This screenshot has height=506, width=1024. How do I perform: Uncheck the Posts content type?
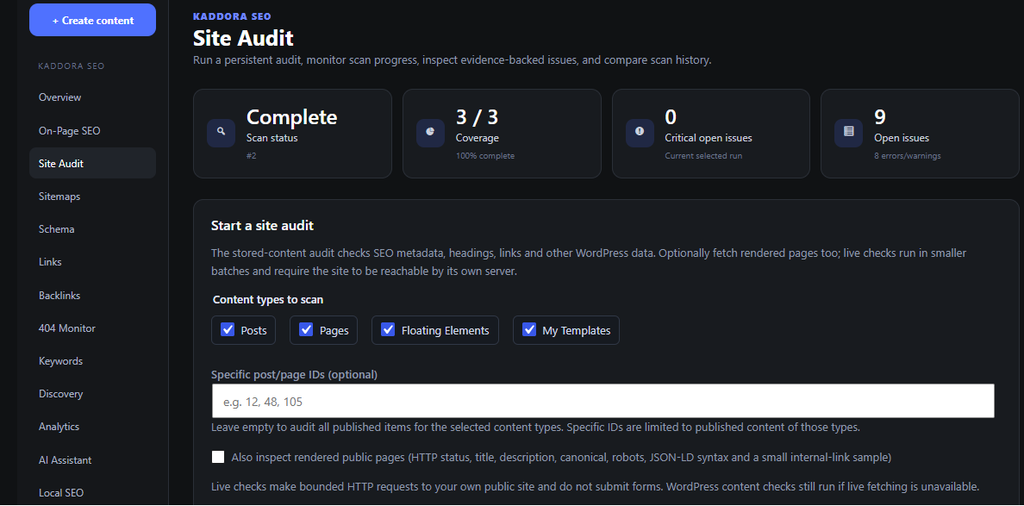coord(228,330)
